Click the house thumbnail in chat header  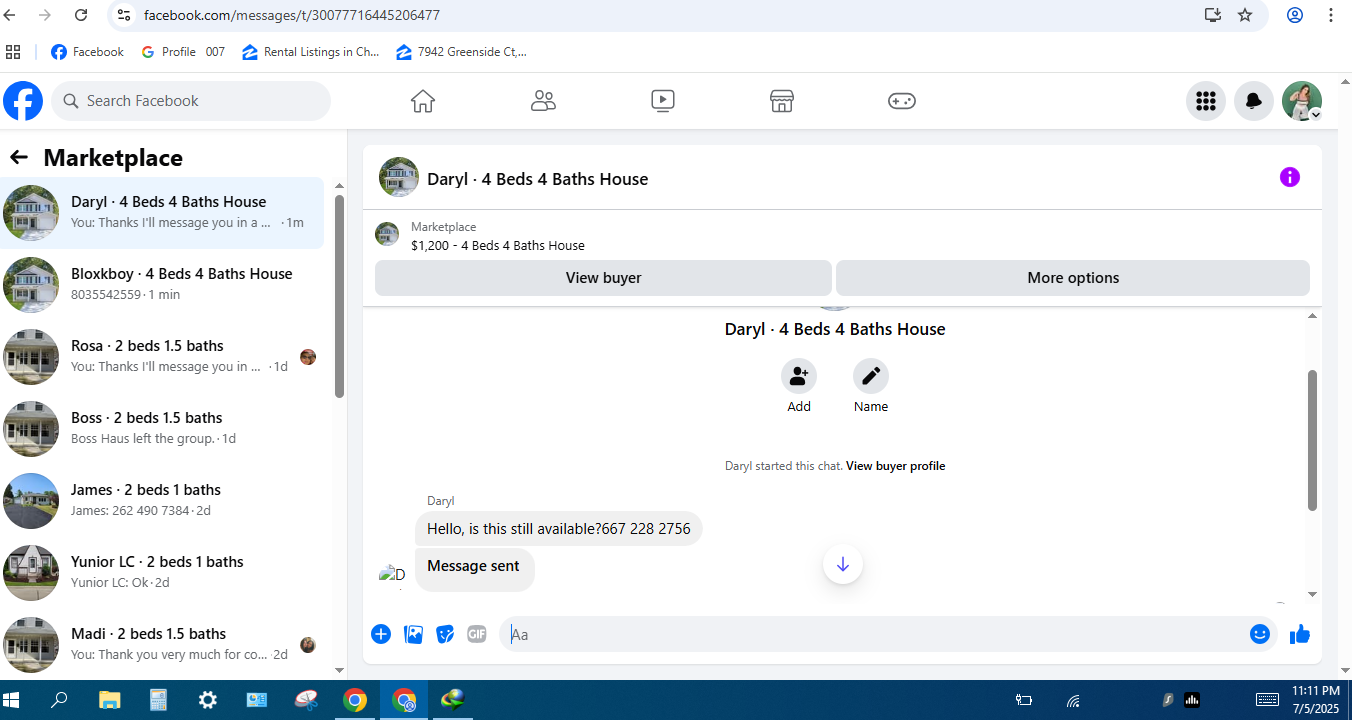point(399,177)
